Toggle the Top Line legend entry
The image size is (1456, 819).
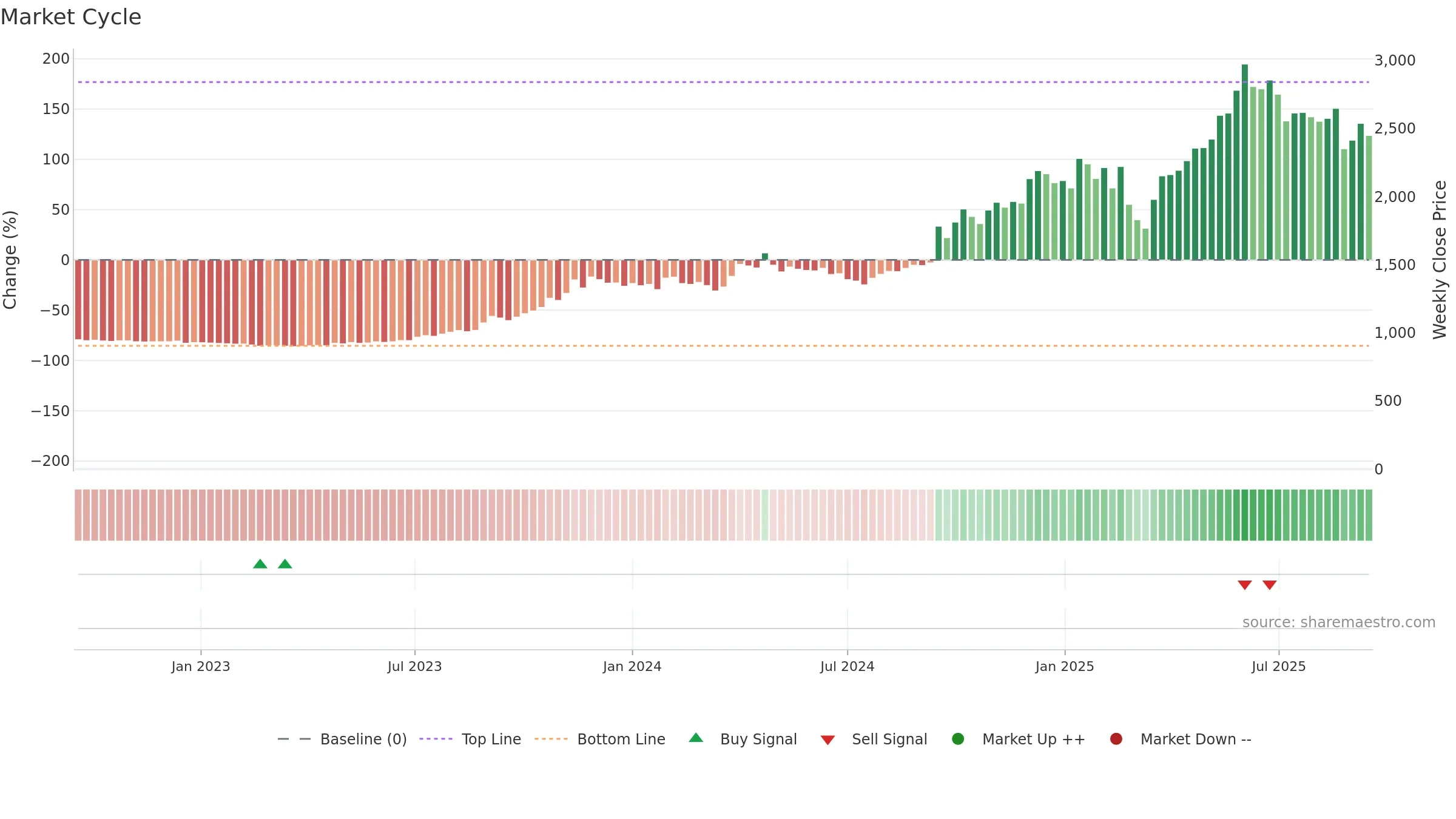(x=470, y=739)
